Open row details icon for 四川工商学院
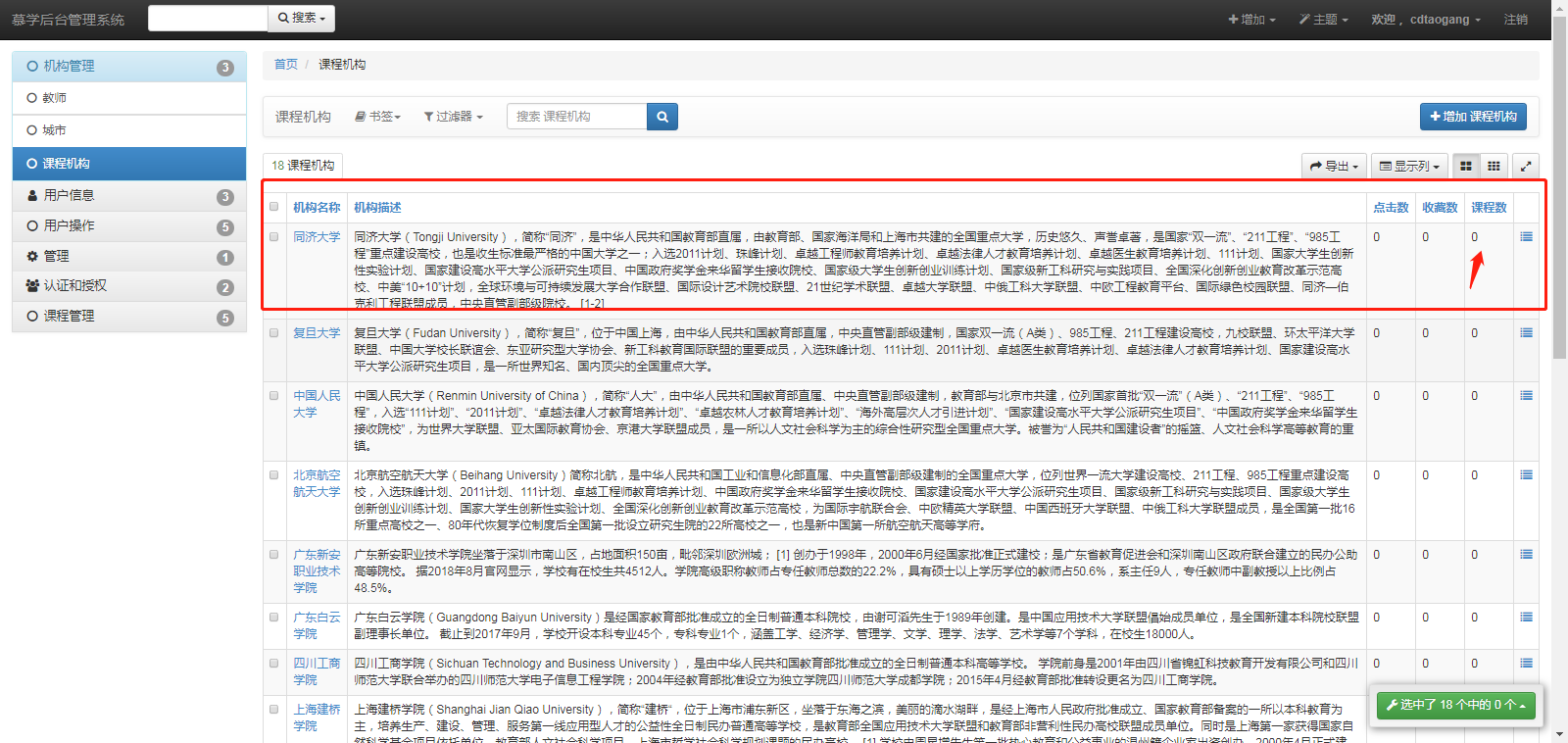The width and height of the screenshot is (1568, 743). coord(1526,664)
